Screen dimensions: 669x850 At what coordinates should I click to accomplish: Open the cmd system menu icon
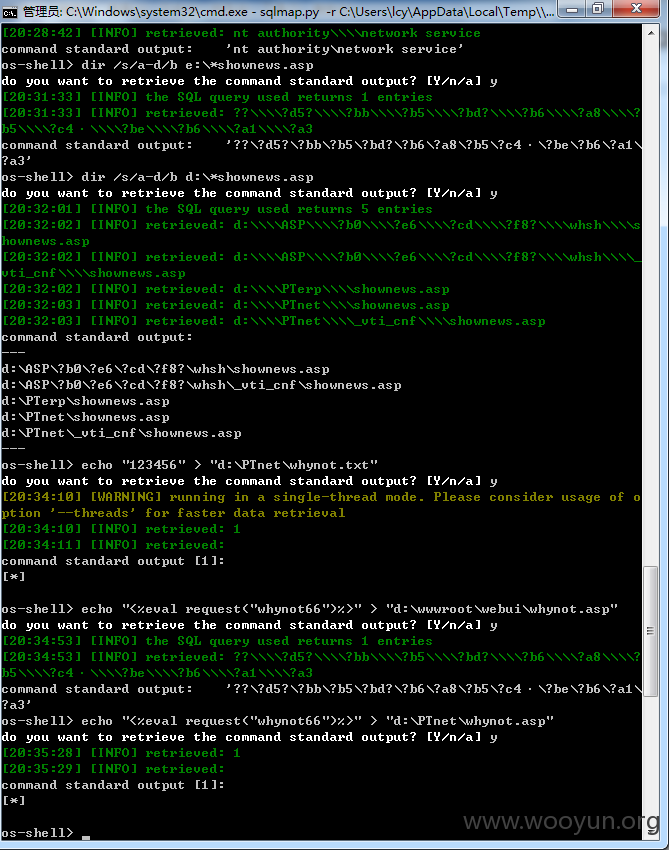pos(10,11)
